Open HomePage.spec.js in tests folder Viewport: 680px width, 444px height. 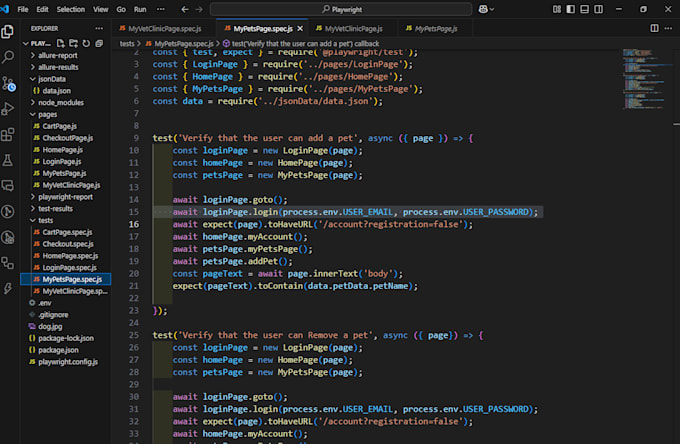pos(70,256)
